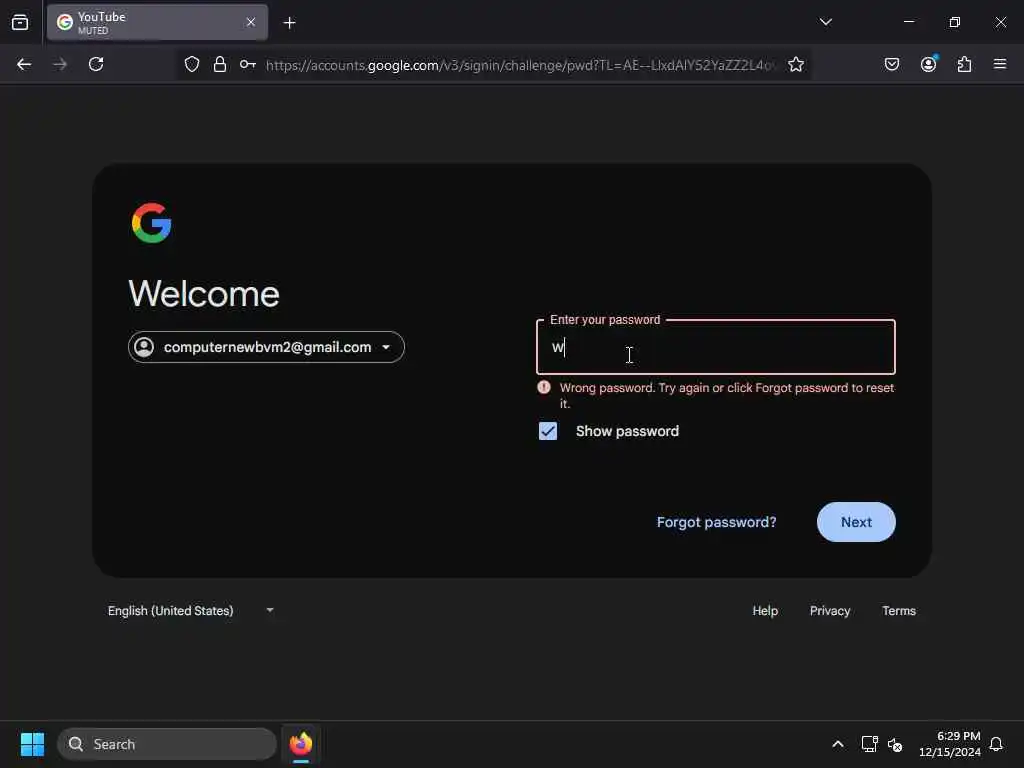Viewport: 1024px width, 768px height.
Task: Open the Firefox application menu
Action: [x=1000, y=64]
